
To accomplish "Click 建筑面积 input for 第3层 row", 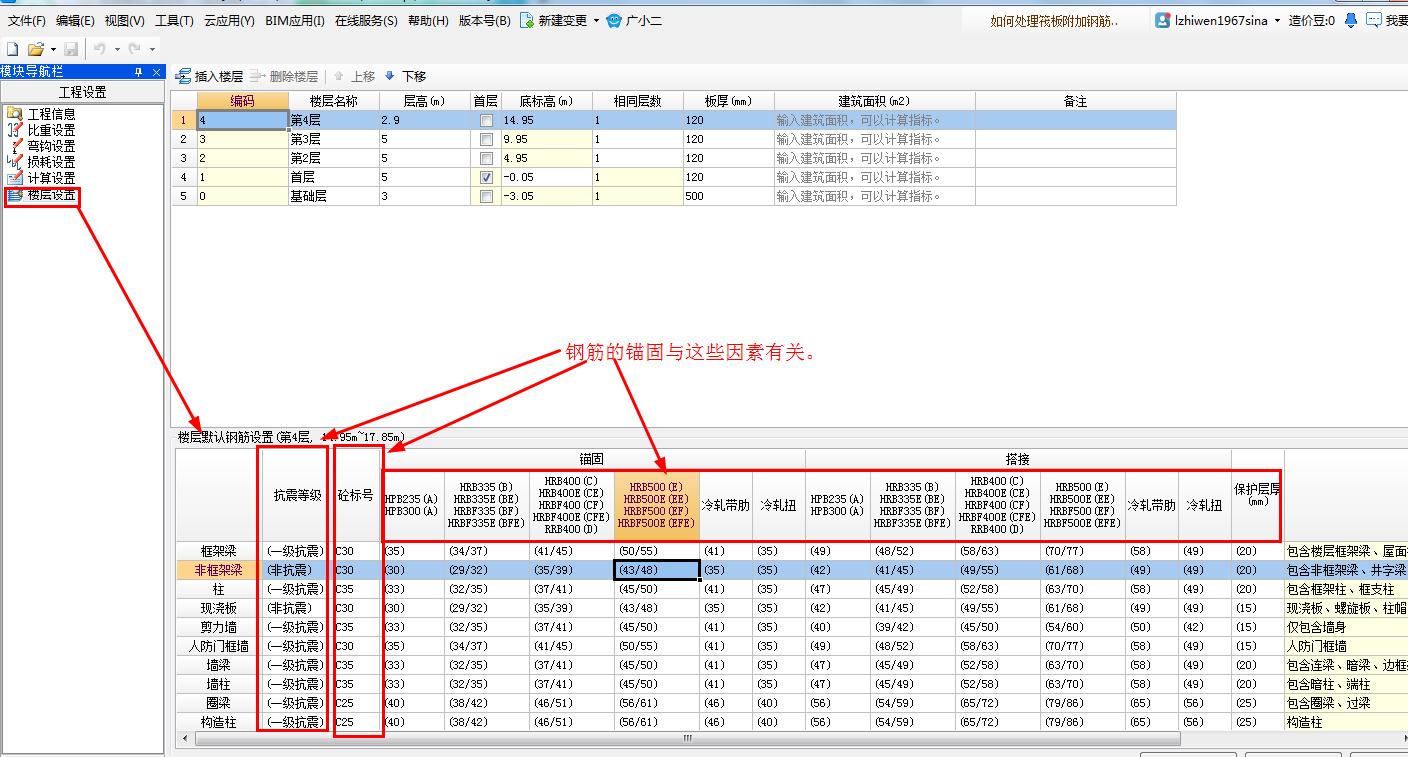I will 875,139.
